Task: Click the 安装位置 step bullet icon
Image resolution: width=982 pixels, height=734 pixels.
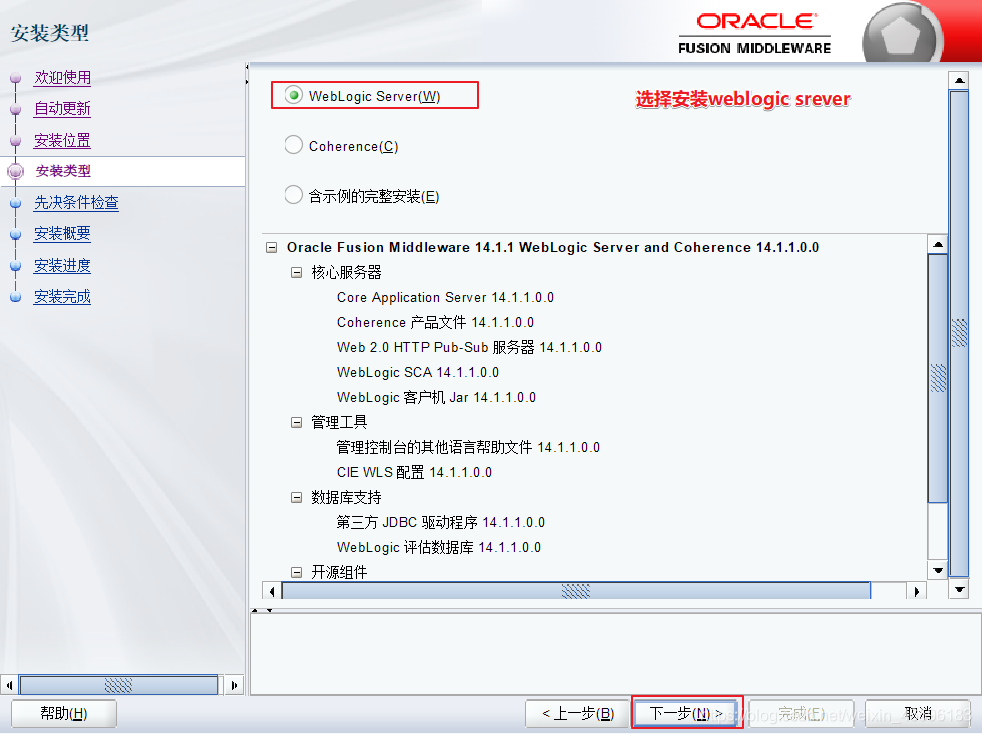Action: tap(16, 141)
